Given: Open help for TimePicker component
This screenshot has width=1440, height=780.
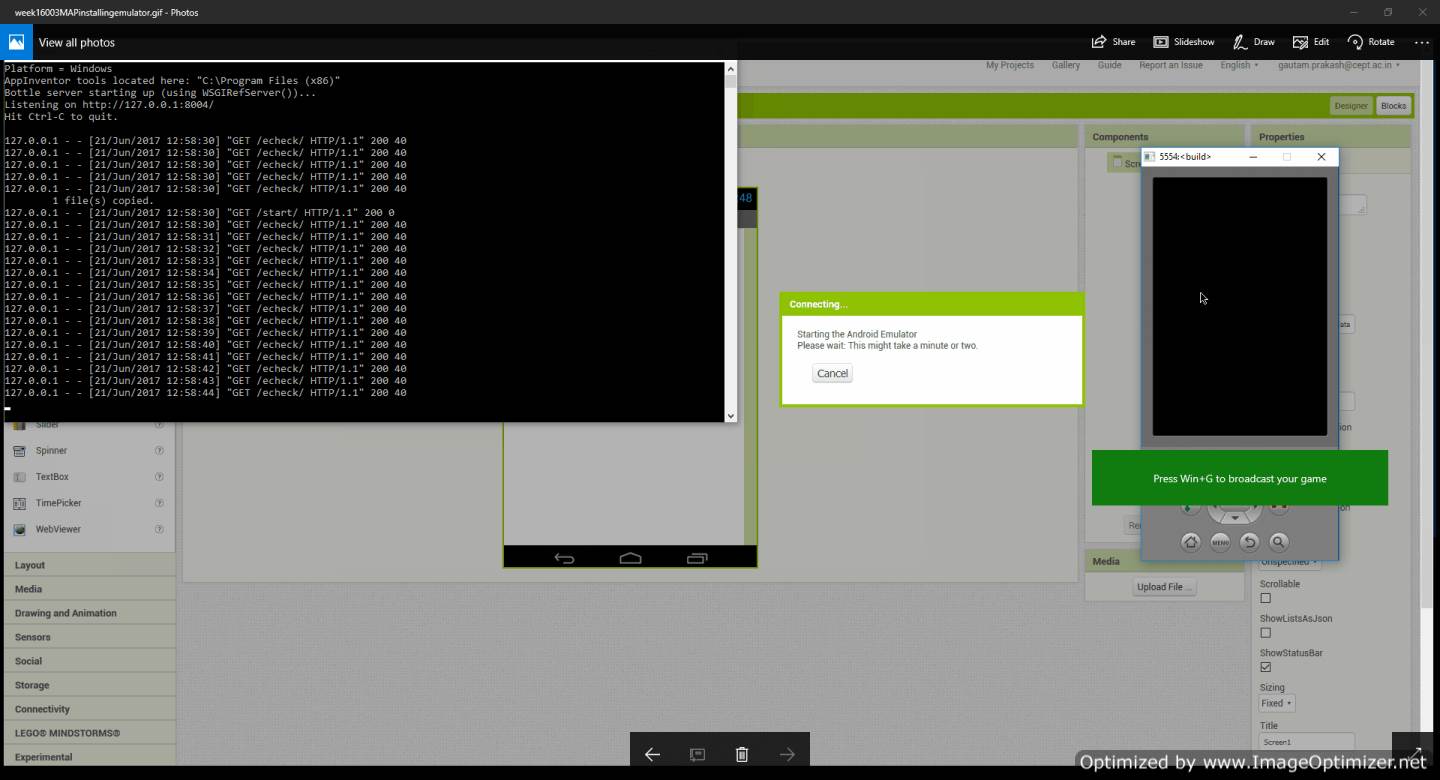Looking at the screenshot, I should [x=159, y=503].
